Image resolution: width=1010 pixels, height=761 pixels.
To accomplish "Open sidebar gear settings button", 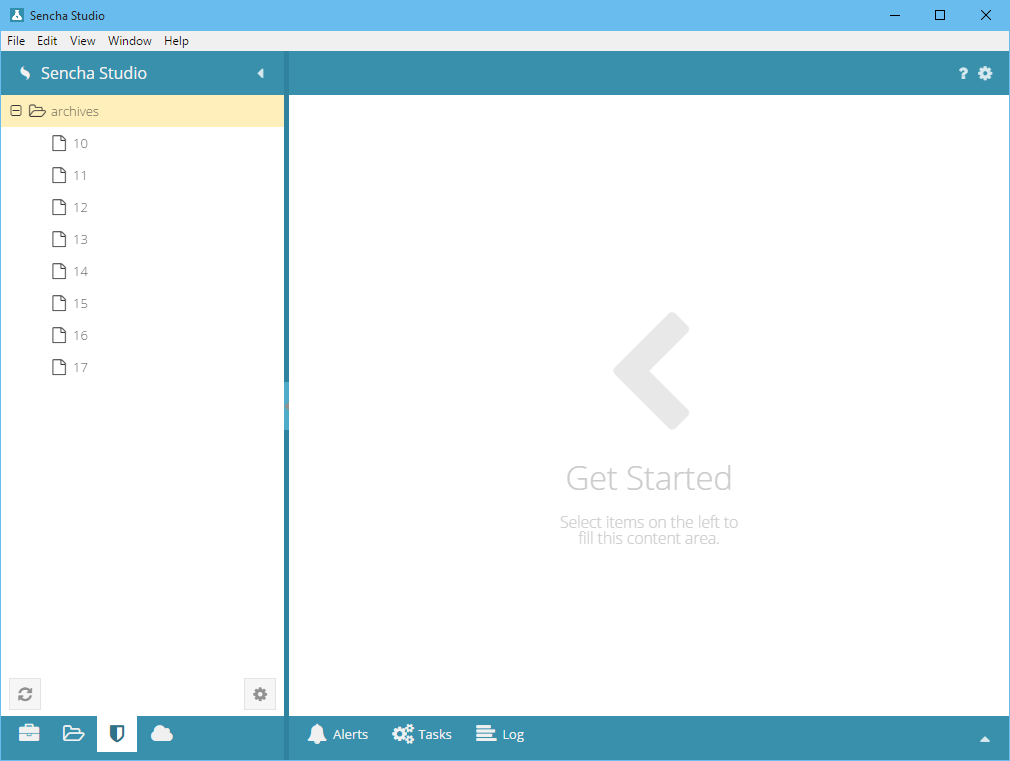I will point(260,694).
